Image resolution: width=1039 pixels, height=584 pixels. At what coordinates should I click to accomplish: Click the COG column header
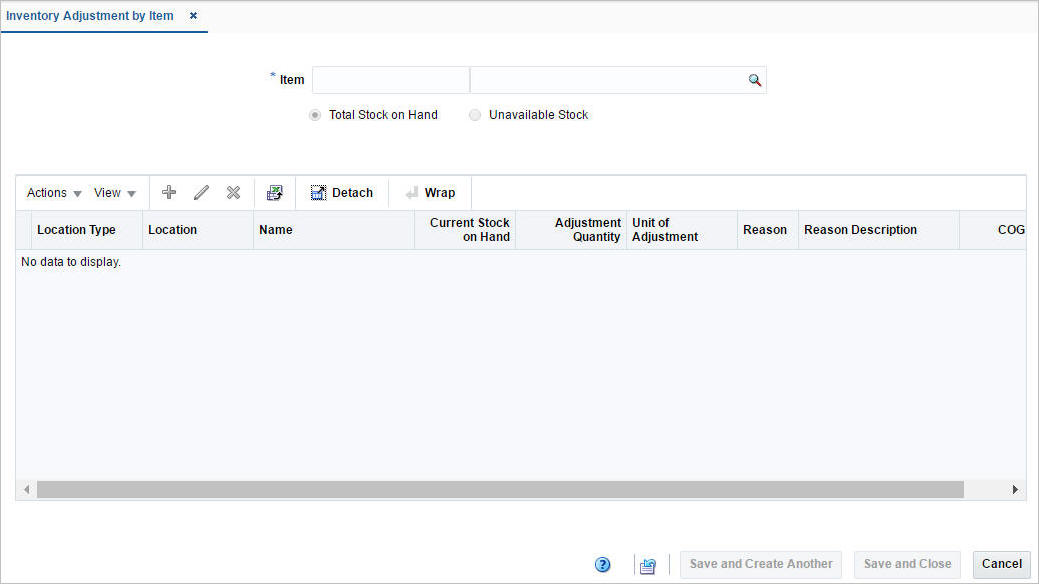[x=993, y=230]
